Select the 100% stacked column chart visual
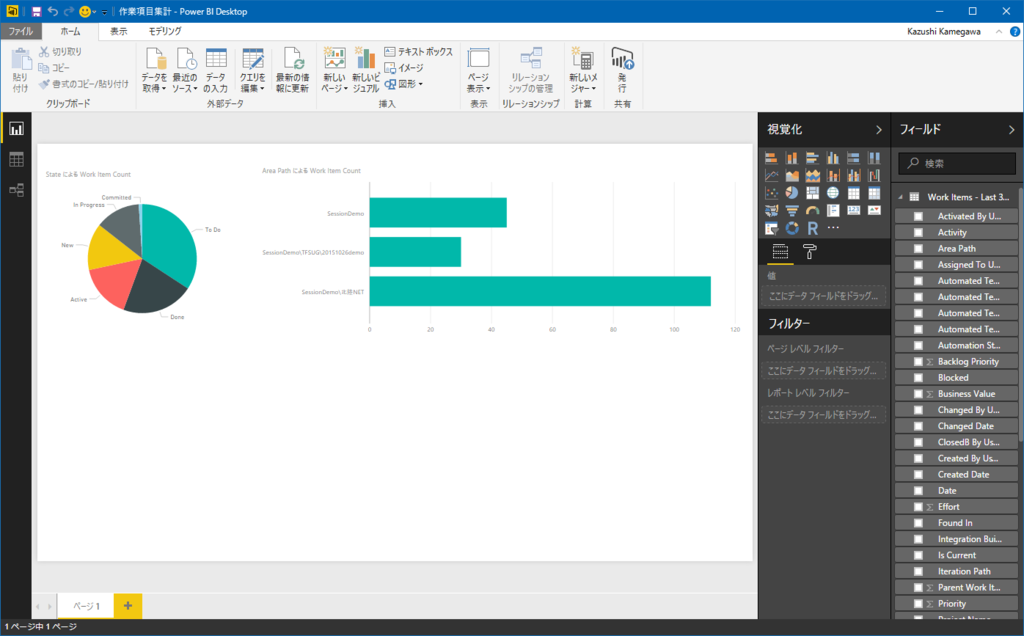The image size is (1024, 636). pyautogui.click(x=874, y=158)
